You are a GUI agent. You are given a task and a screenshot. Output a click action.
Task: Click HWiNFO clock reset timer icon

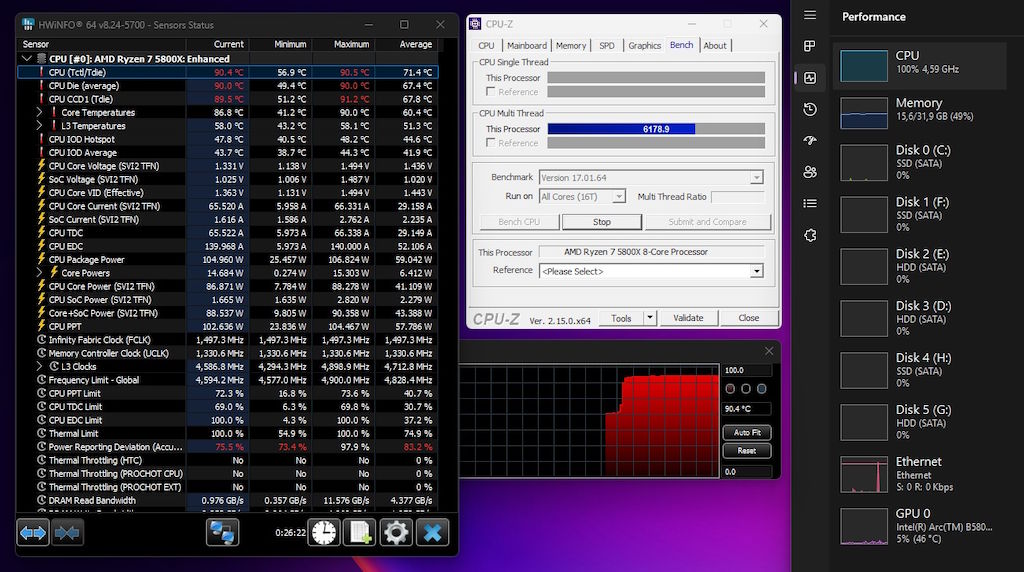[x=324, y=533]
